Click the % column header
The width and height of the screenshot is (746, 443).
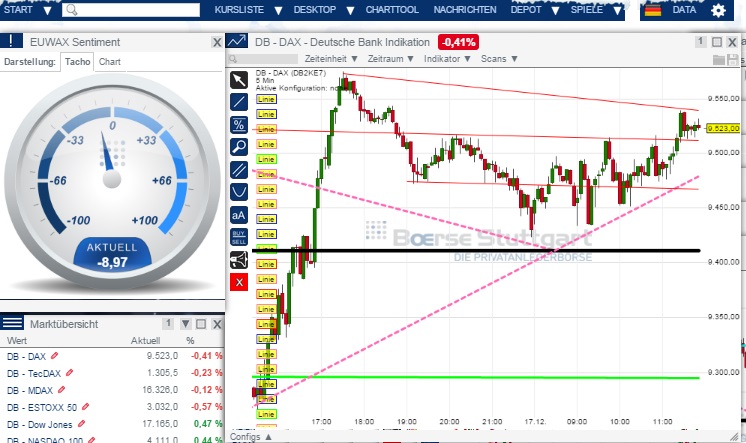[190, 341]
